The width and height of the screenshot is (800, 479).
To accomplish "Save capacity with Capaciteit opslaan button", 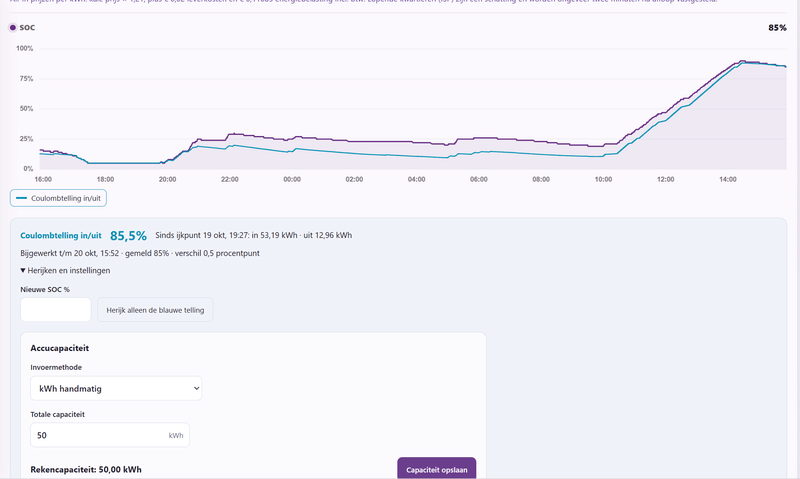I will 437,469.
